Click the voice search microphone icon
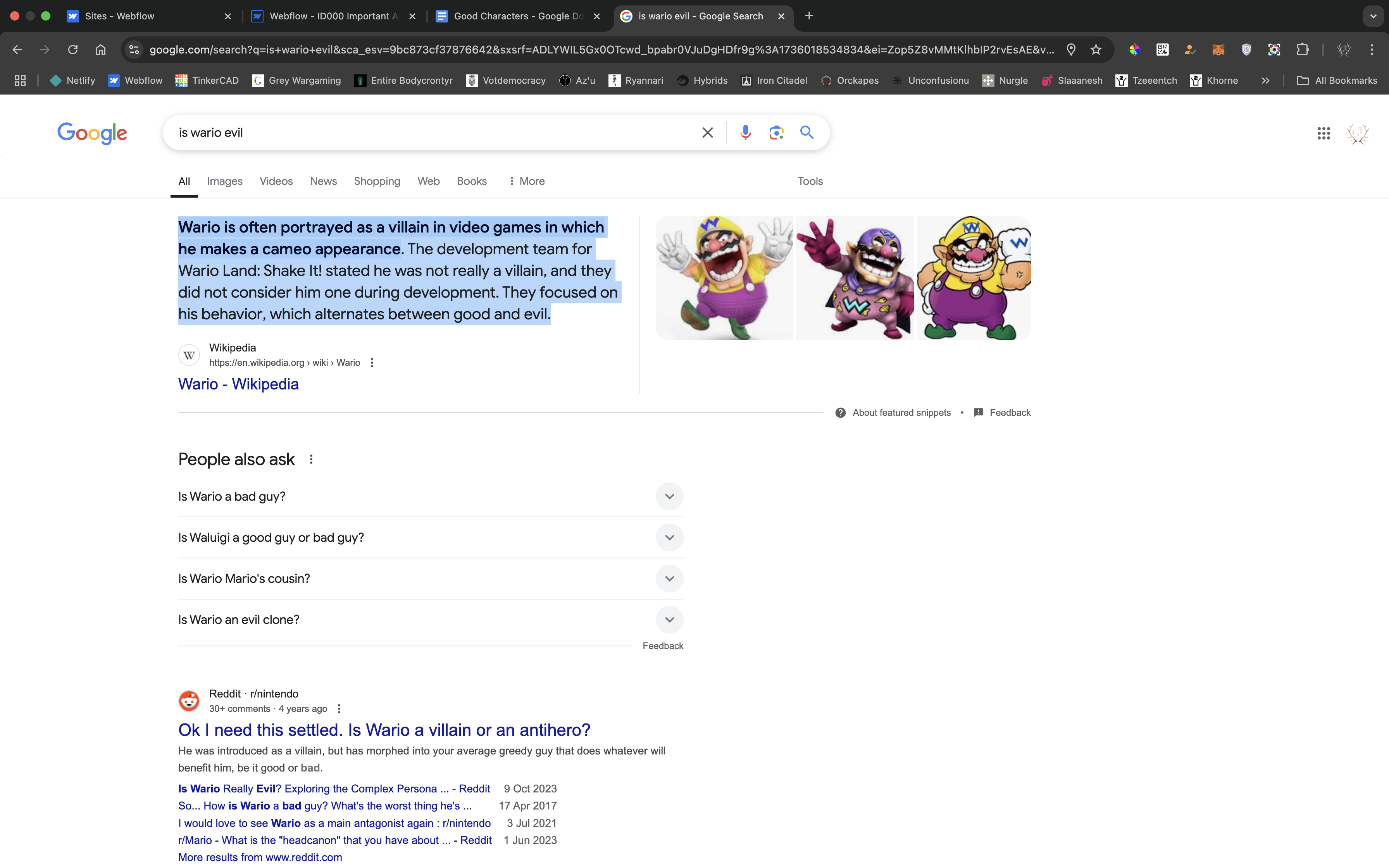Viewport: 1389px width, 868px height. 745,133
